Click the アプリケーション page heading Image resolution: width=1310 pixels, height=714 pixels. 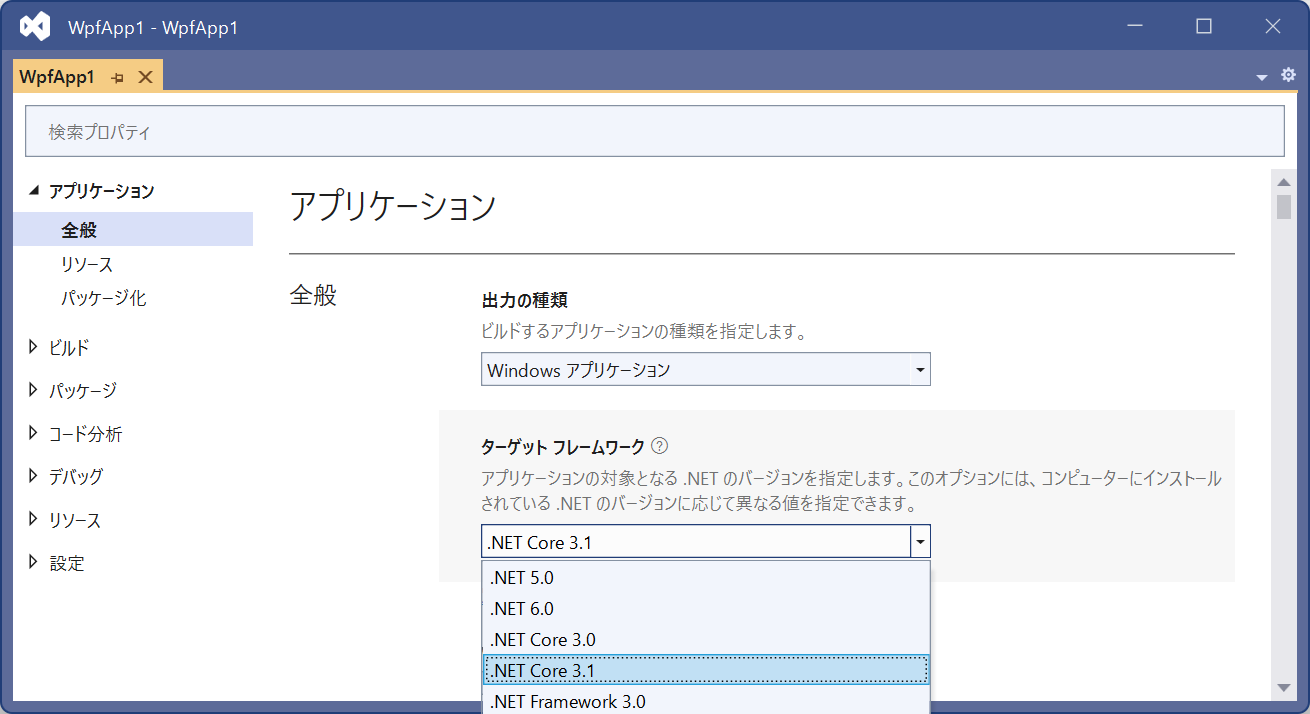coord(393,206)
